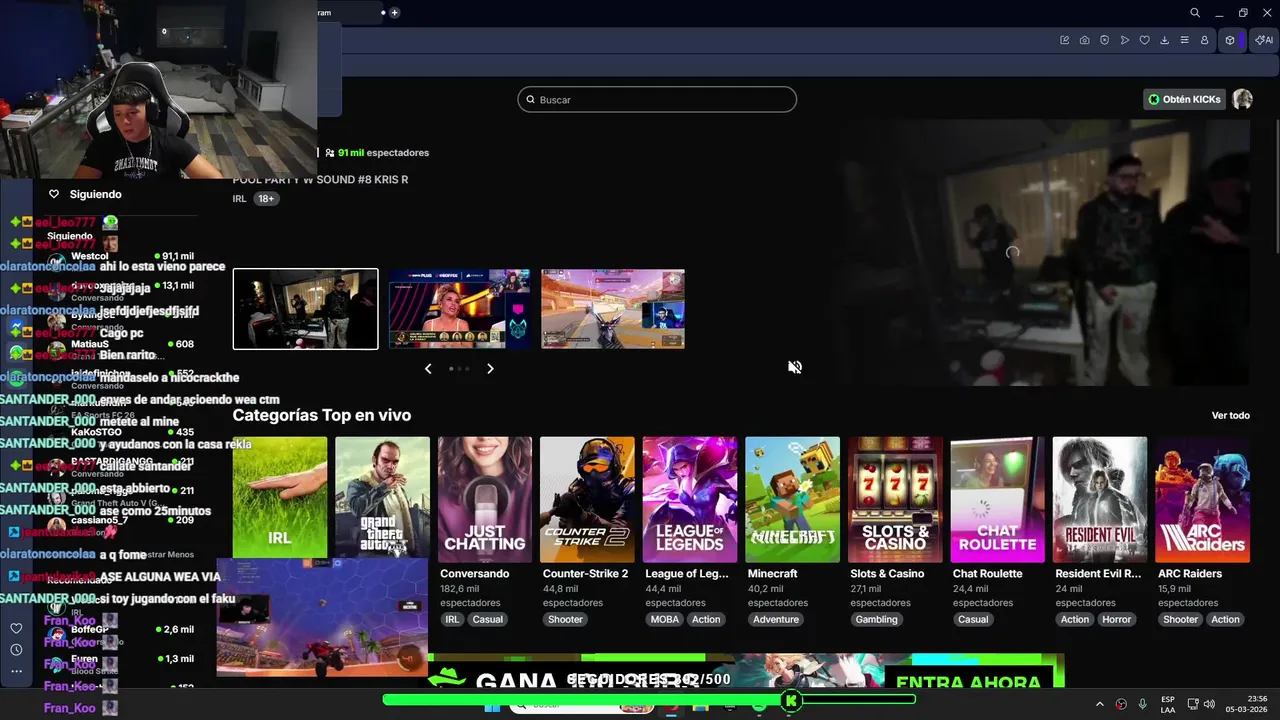This screenshot has width=1280, height=720.
Task: Click the sidebar heart following icon
Action: click(16, 628)
